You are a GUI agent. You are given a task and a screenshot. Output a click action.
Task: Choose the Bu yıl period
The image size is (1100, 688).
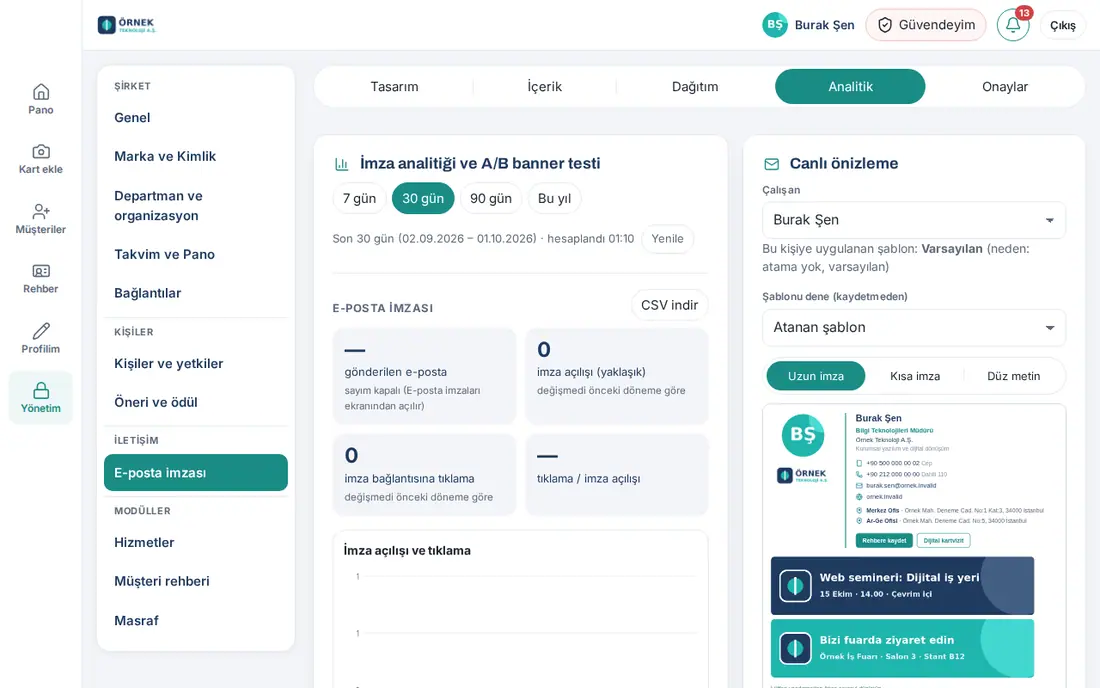(554, 198)
